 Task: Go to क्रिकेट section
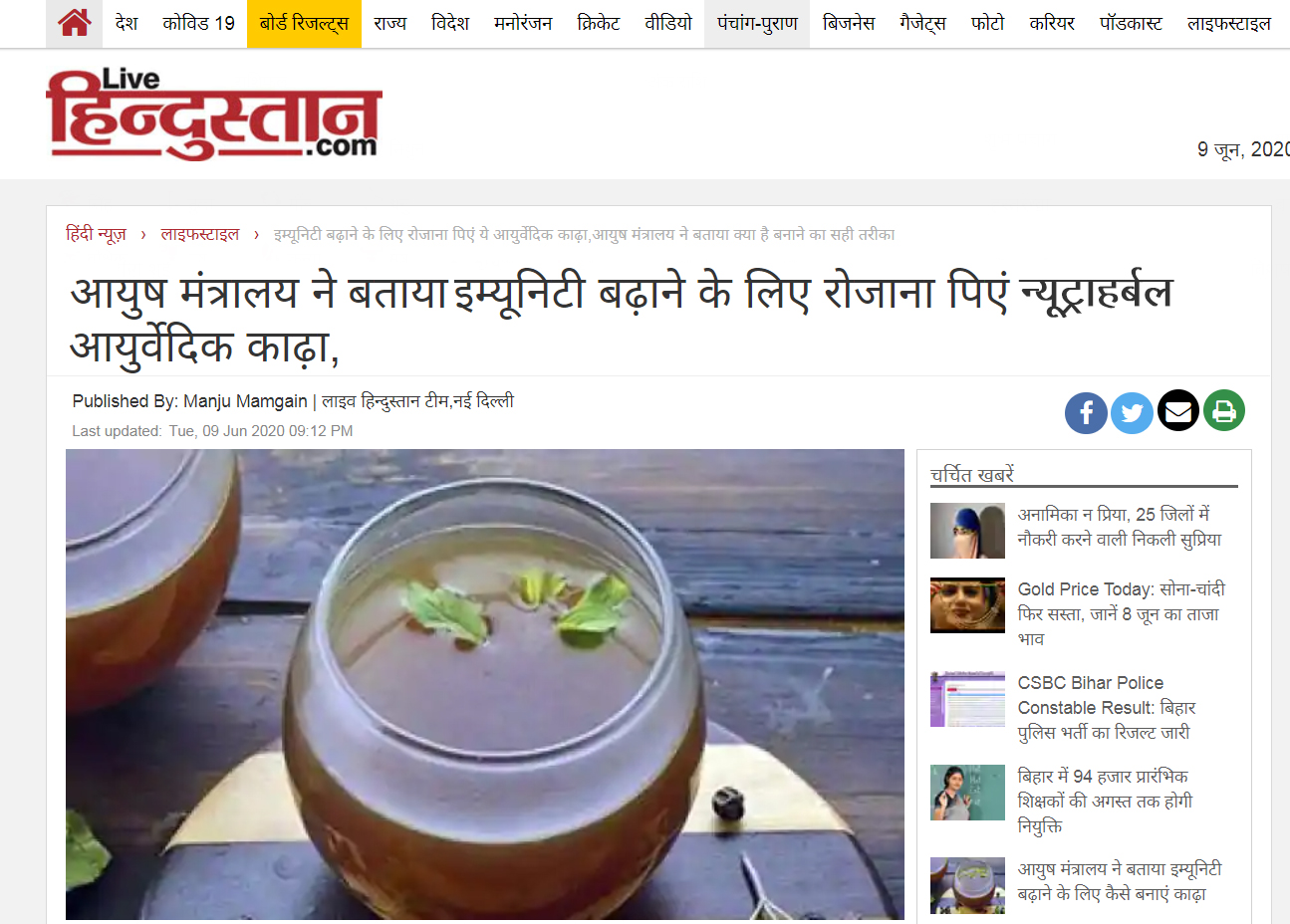[x=599, y=23]
